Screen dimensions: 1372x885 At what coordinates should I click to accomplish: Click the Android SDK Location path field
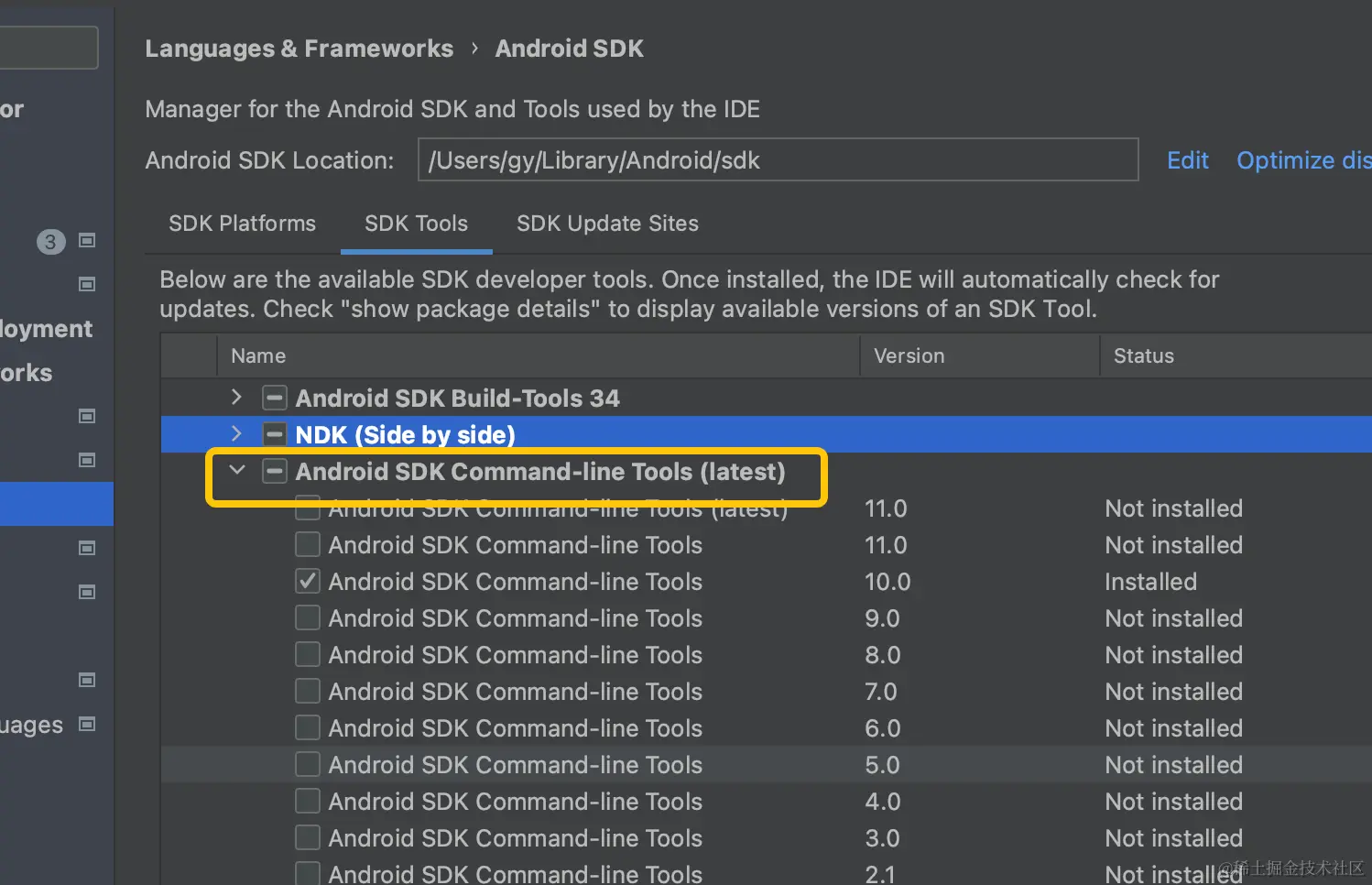[779, 160]
